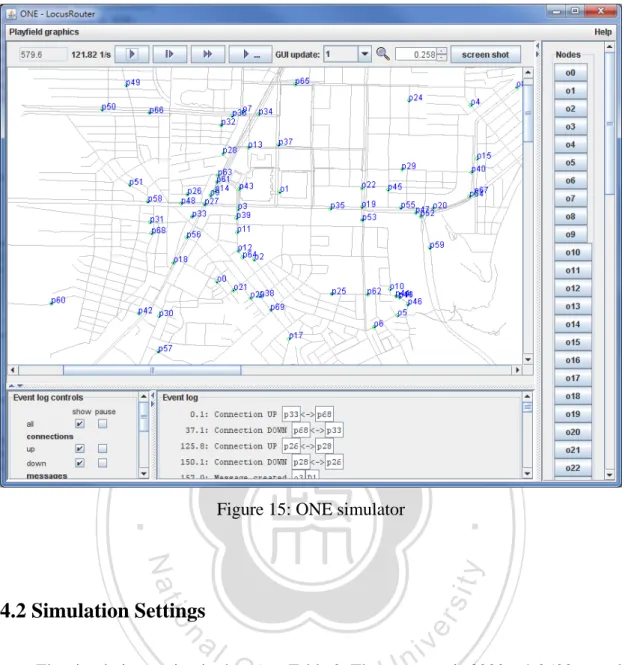Click Nodes panel scroll down arrow

pos(609,475)
